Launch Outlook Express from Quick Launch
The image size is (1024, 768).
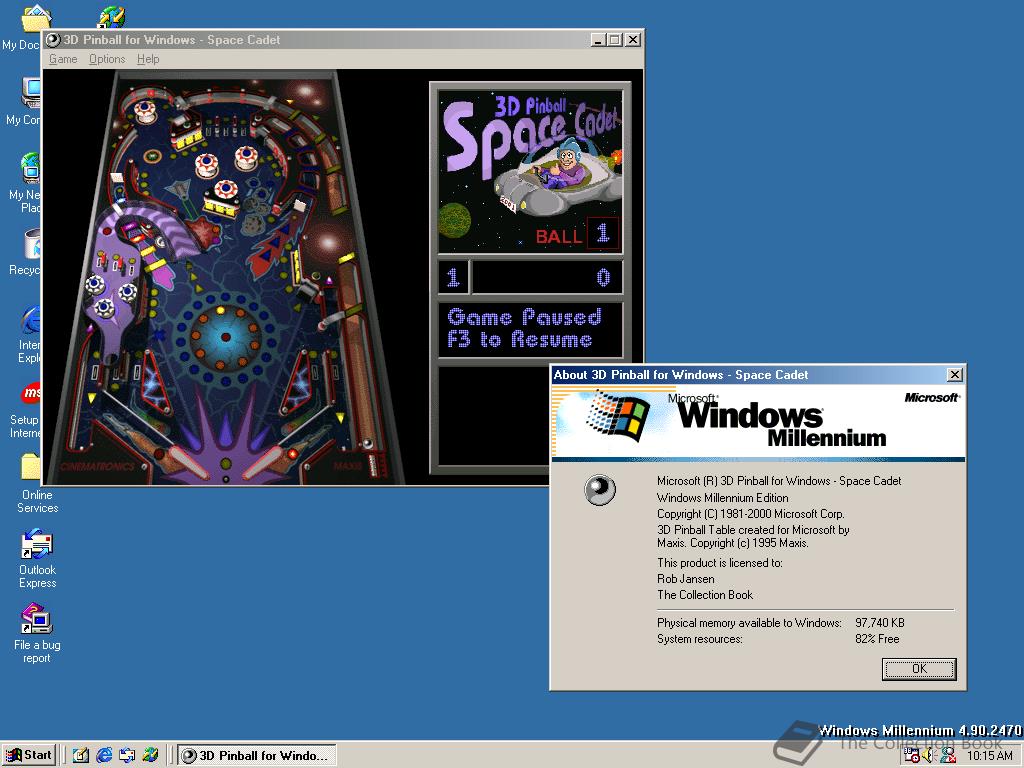pos(127,756)
